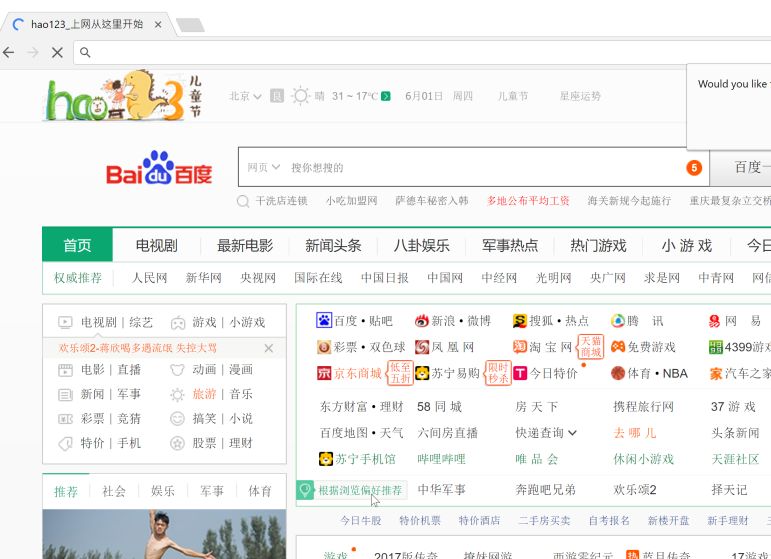Click the 苏宁易购 lion icon
This screenshot has width=771, height=559.
422,373
